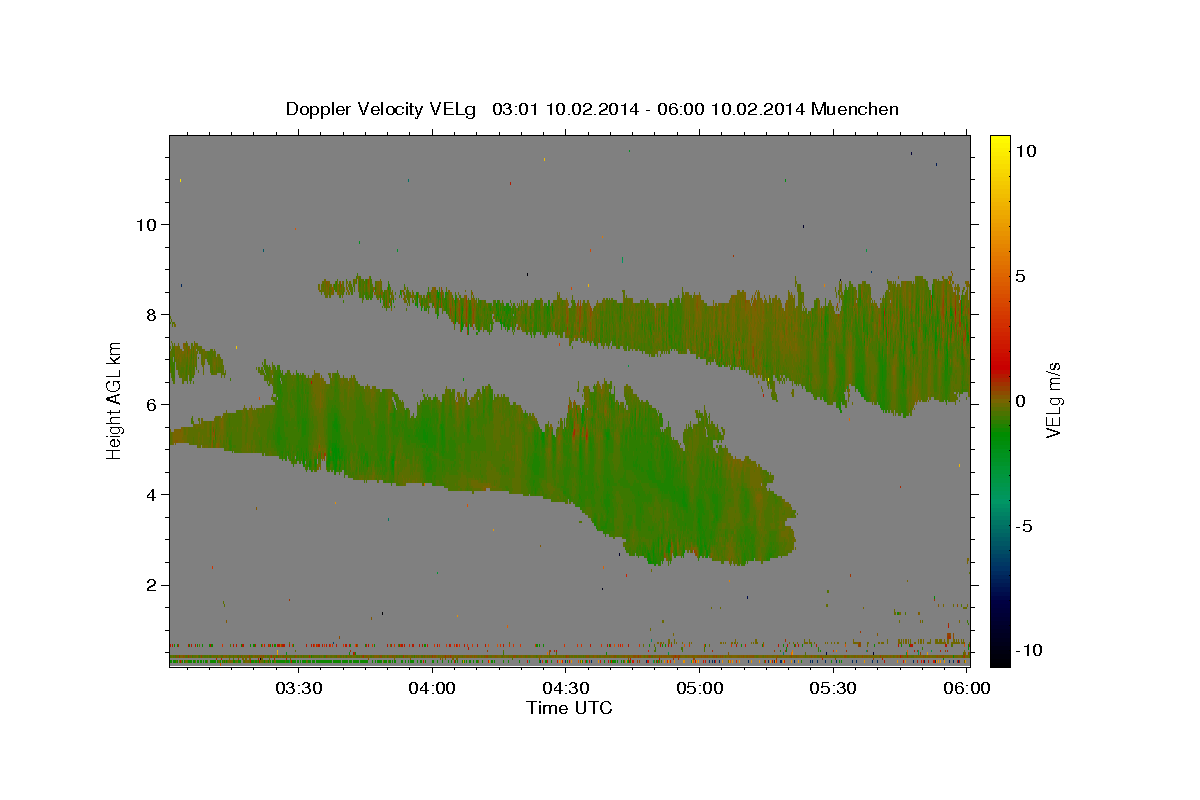Click the height axis label 2
1200x800 pixels.
151,584
